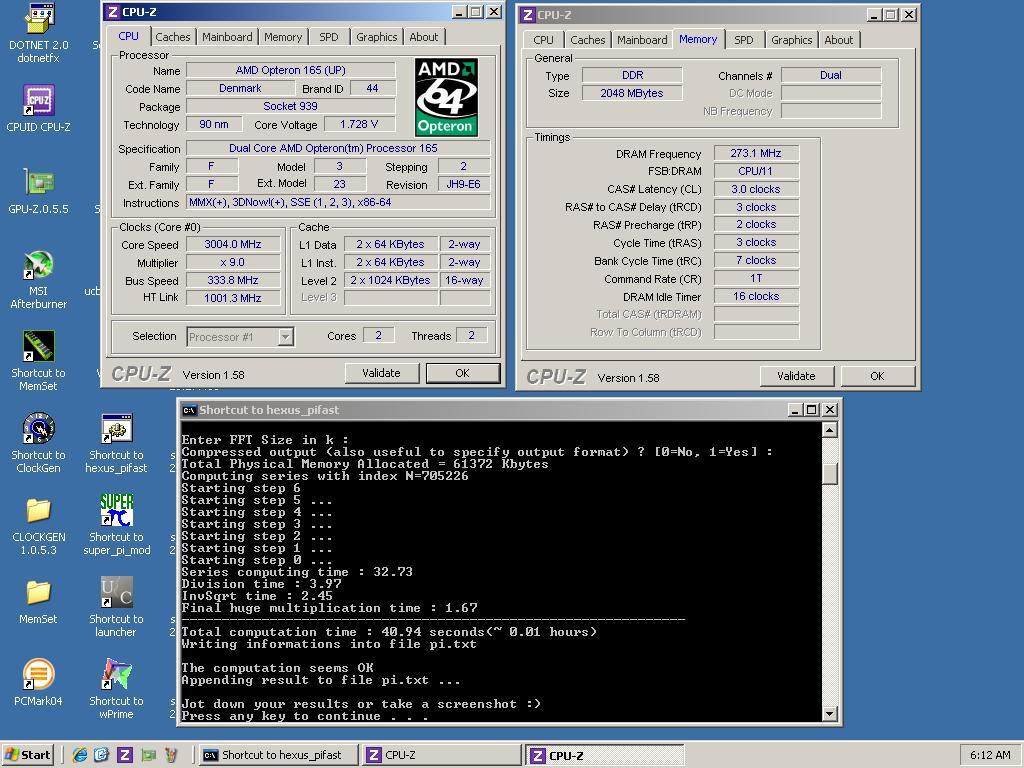Launch MSI Afterburner from the desktop
The height and width of the screenshot is (768, 1024).
[x=39, y=280]
